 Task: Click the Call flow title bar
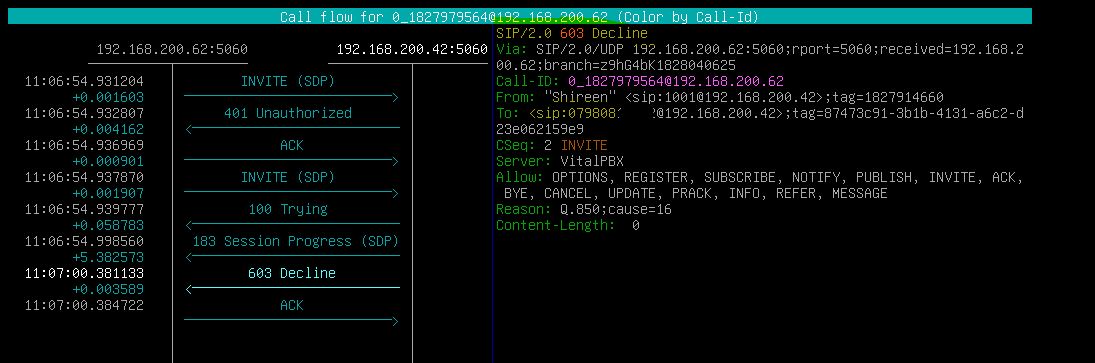(x=520, y=17)
